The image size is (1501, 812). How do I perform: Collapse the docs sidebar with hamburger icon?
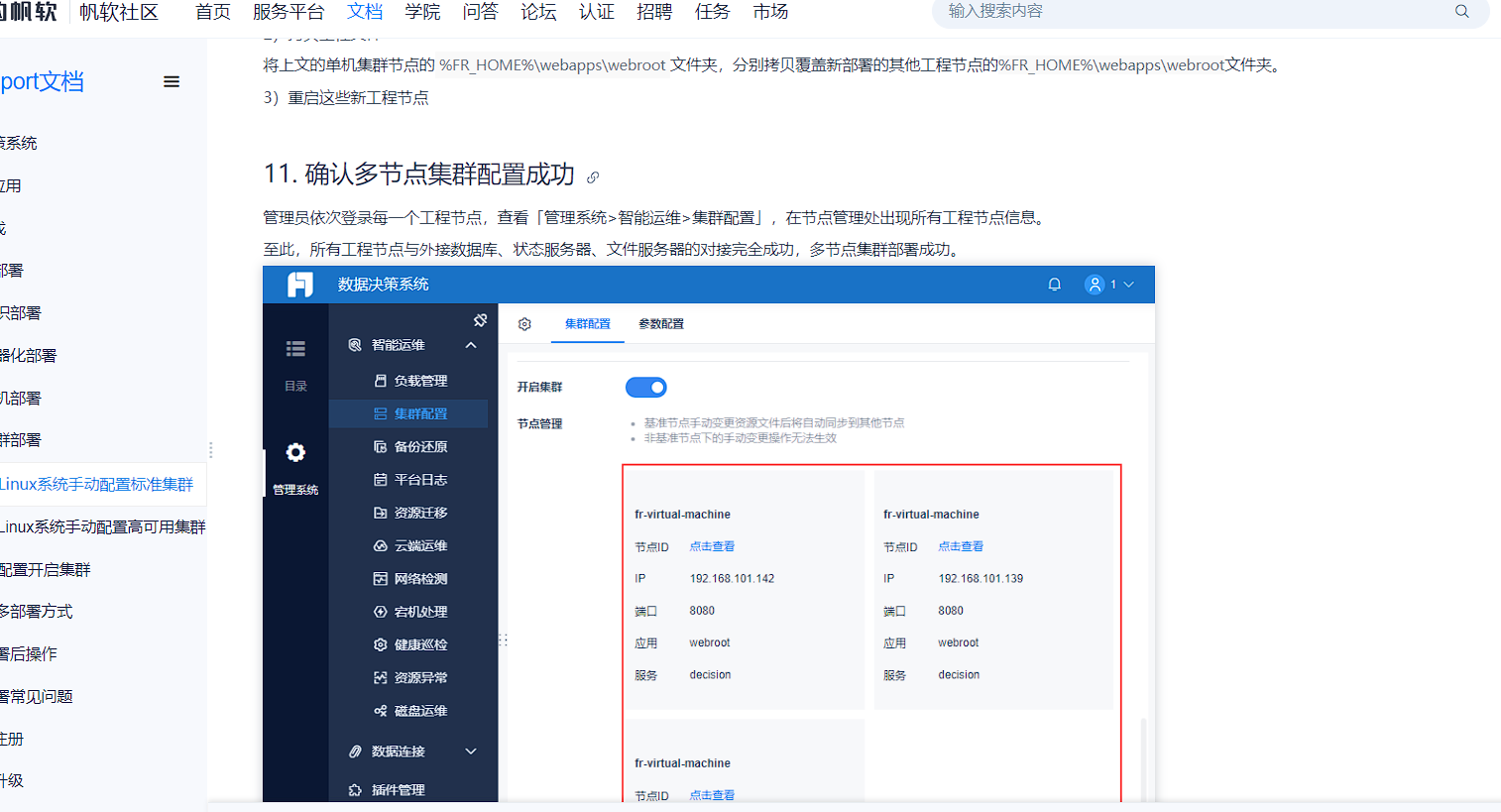pyautogui.click(x=172, y=82)
